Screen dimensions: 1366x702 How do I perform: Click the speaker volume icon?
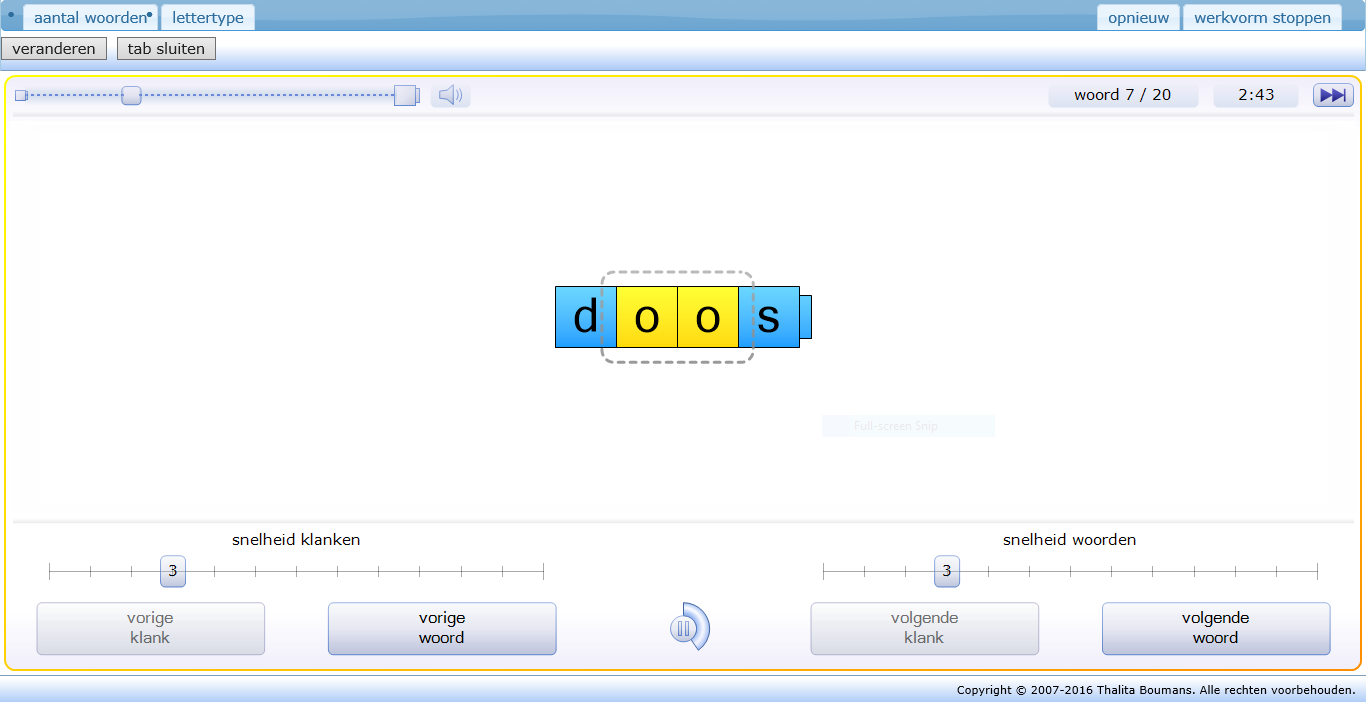coord(450,96)
